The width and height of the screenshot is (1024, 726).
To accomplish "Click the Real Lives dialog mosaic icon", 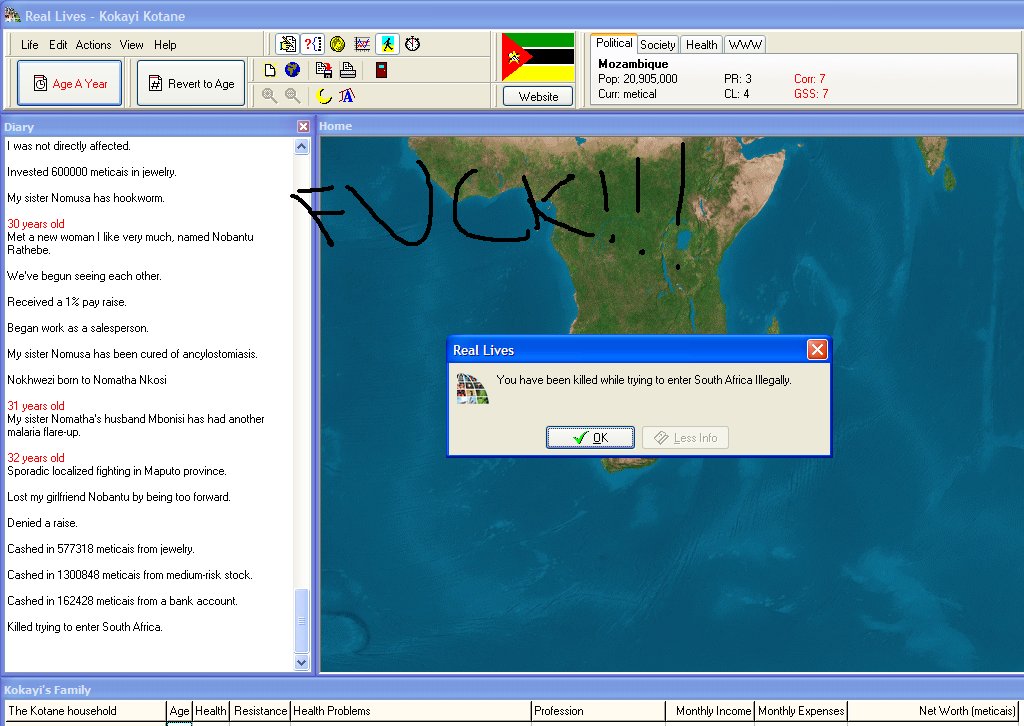I will [472, 388].
